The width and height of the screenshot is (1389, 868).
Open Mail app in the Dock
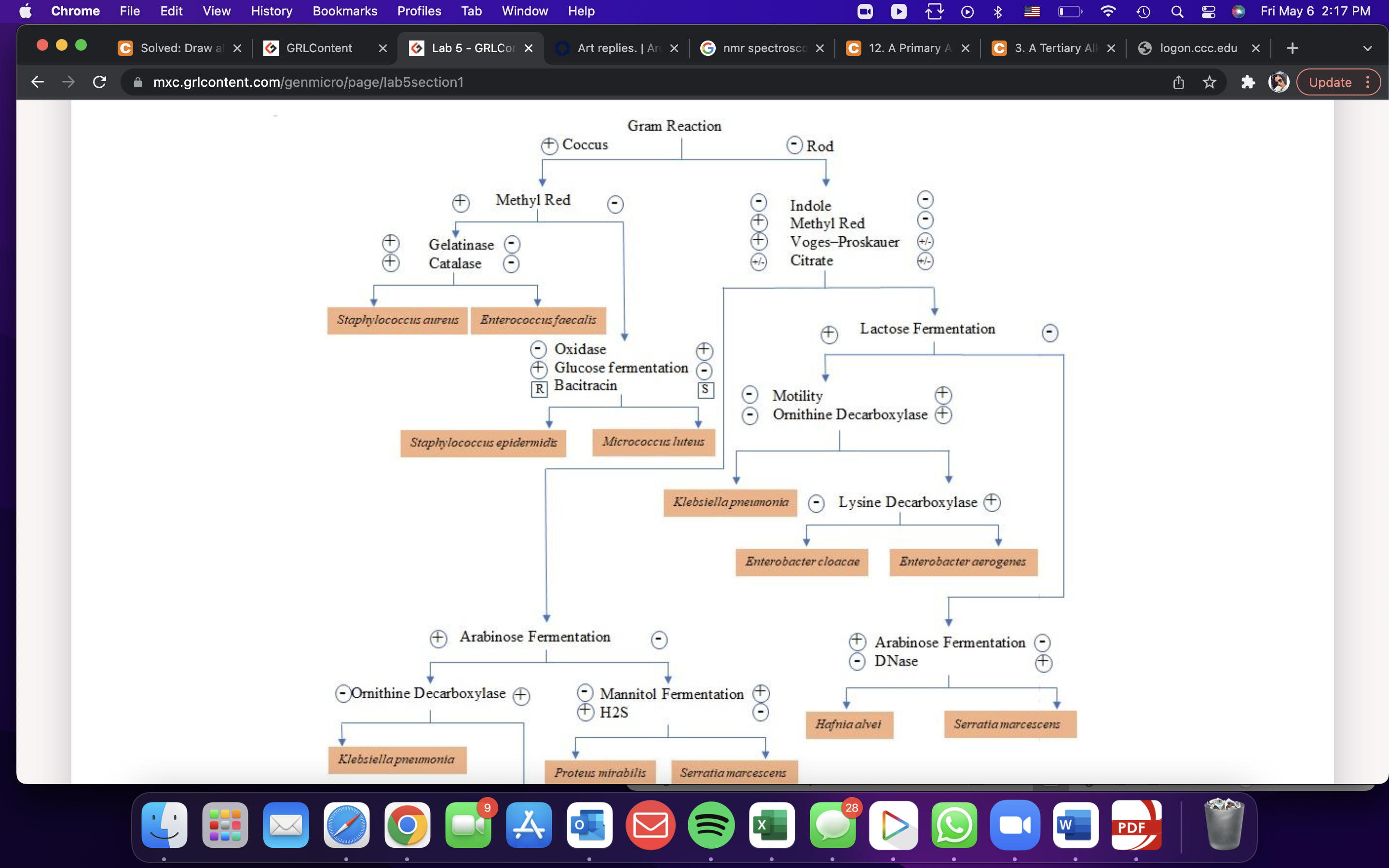click(286, 825)
